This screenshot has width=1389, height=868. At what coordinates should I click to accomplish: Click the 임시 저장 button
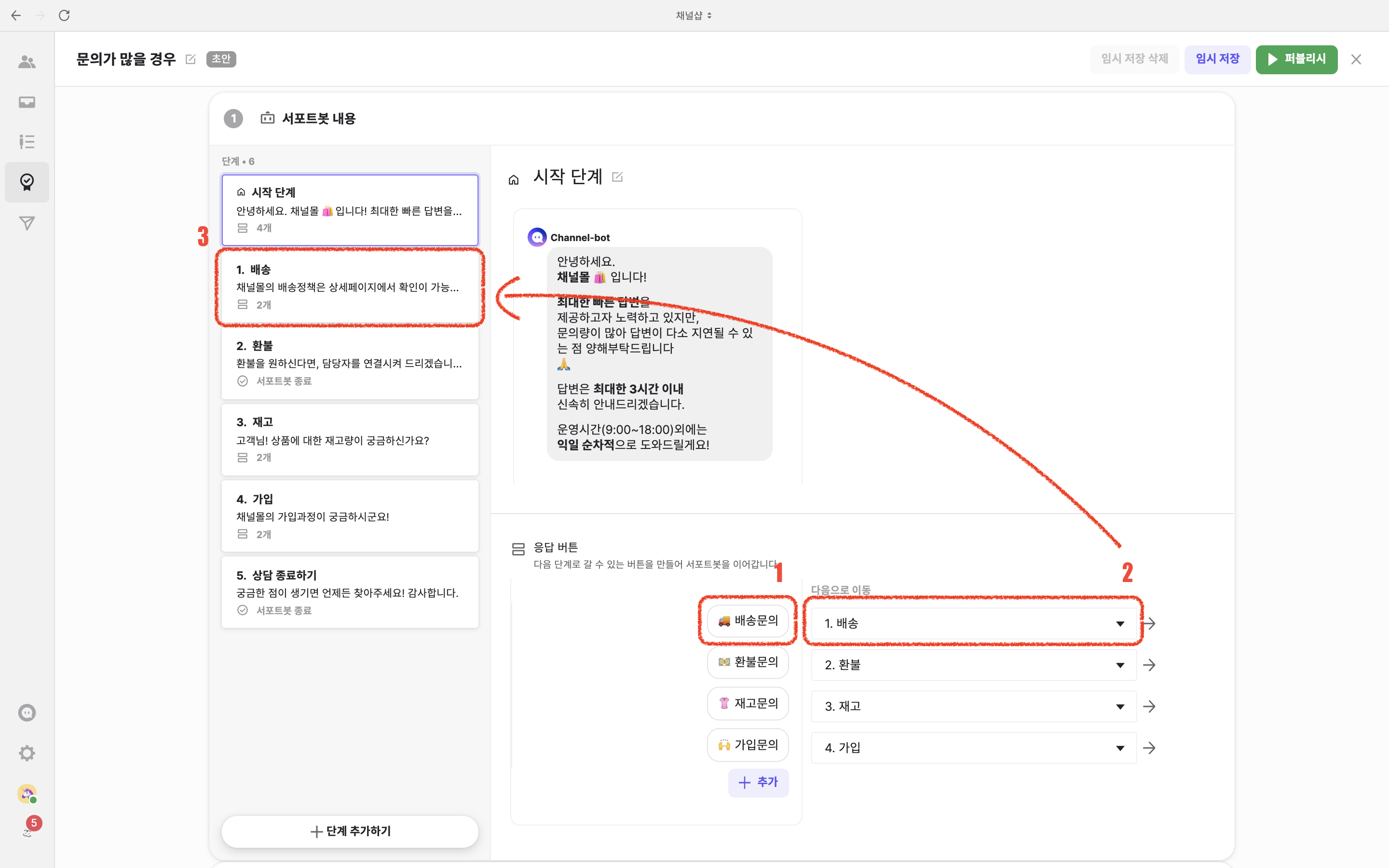tap(1217, 59)
